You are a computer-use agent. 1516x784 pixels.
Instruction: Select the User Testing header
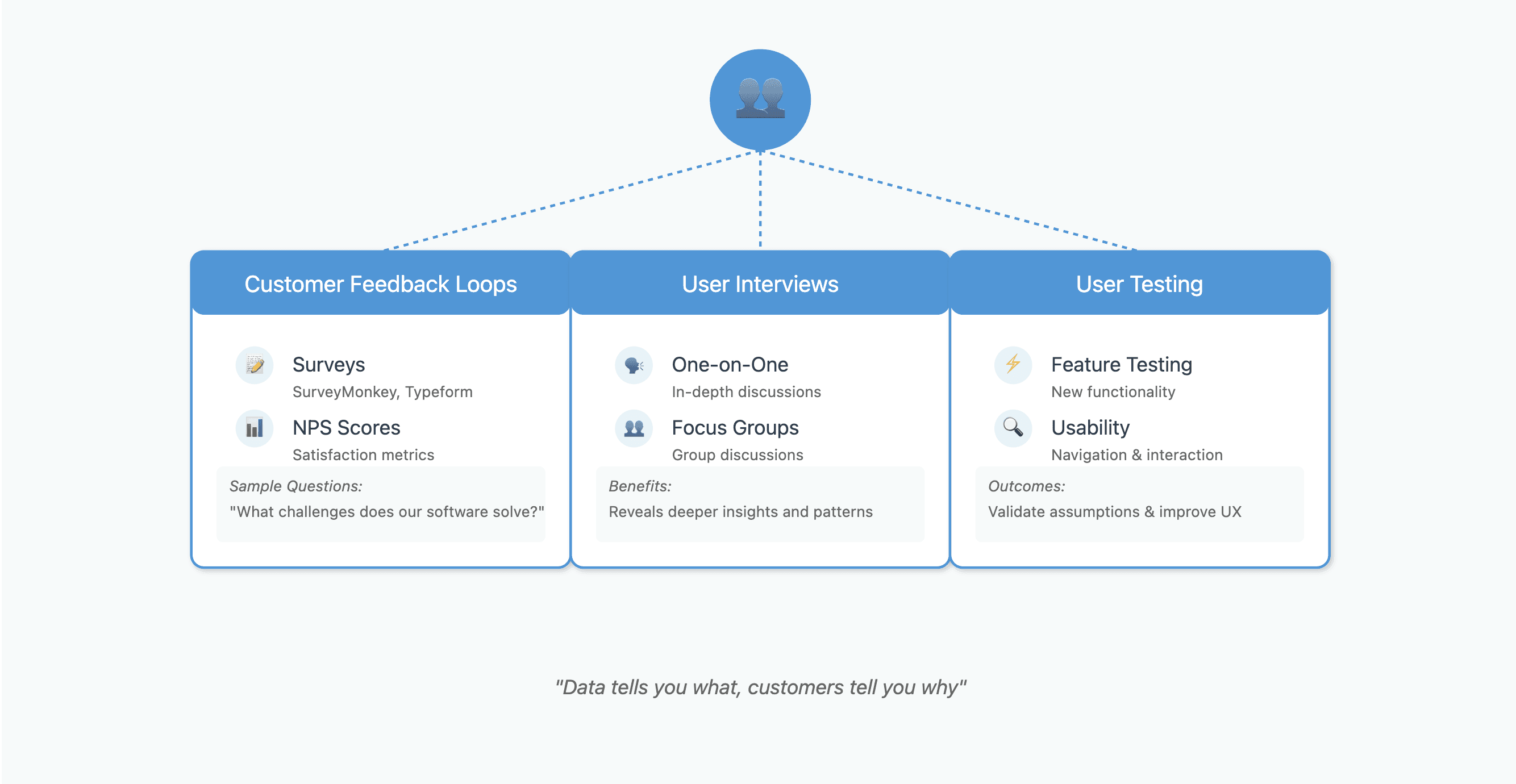coord(1139,283)
